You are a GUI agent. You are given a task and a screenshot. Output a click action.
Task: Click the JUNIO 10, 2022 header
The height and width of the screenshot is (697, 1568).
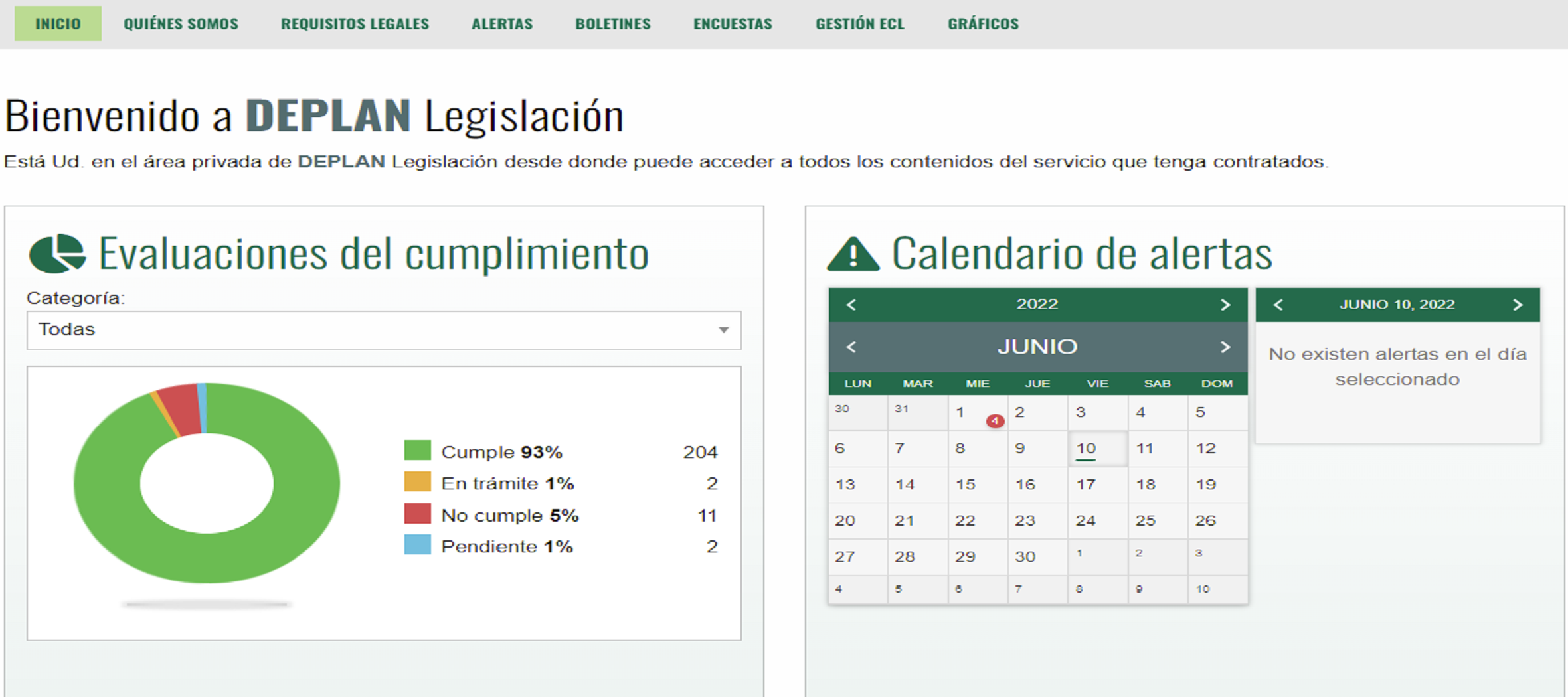coord(1397,305)
